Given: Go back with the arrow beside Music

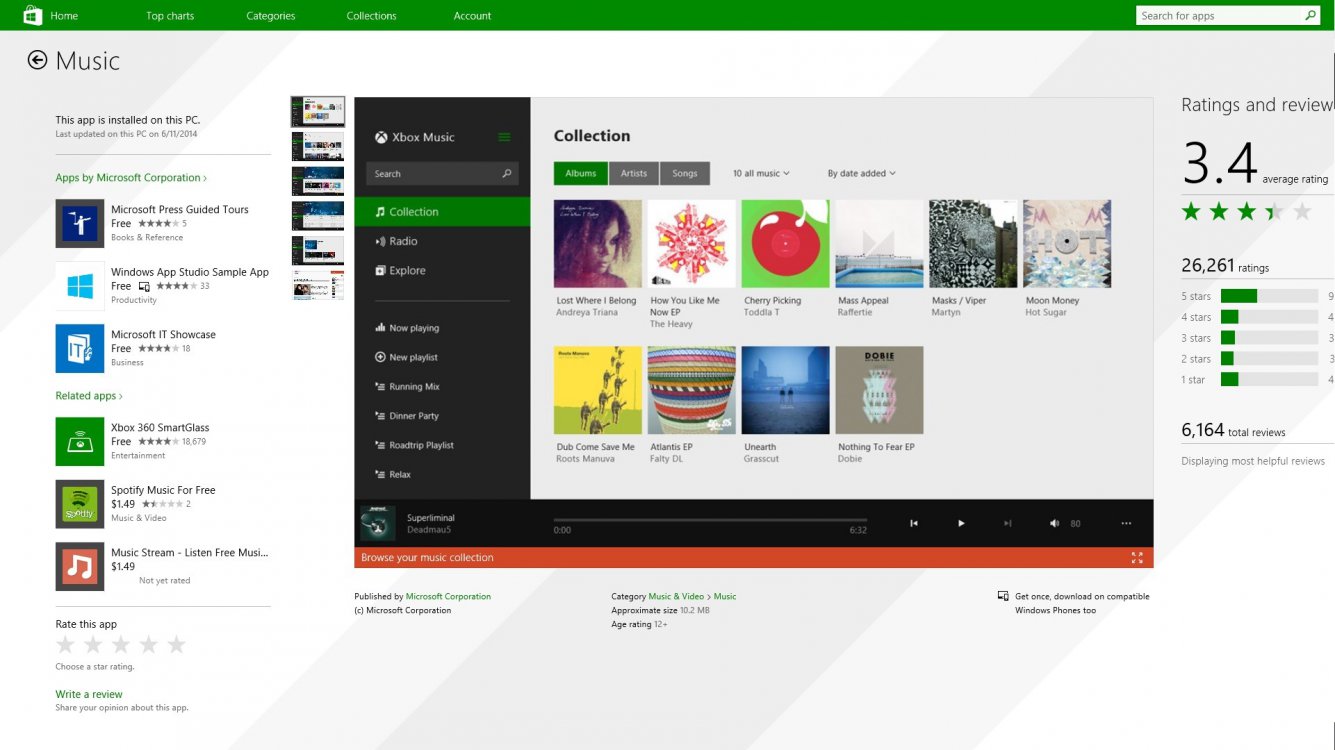Looking at the screenshot, I should click(x=37, y=60).
